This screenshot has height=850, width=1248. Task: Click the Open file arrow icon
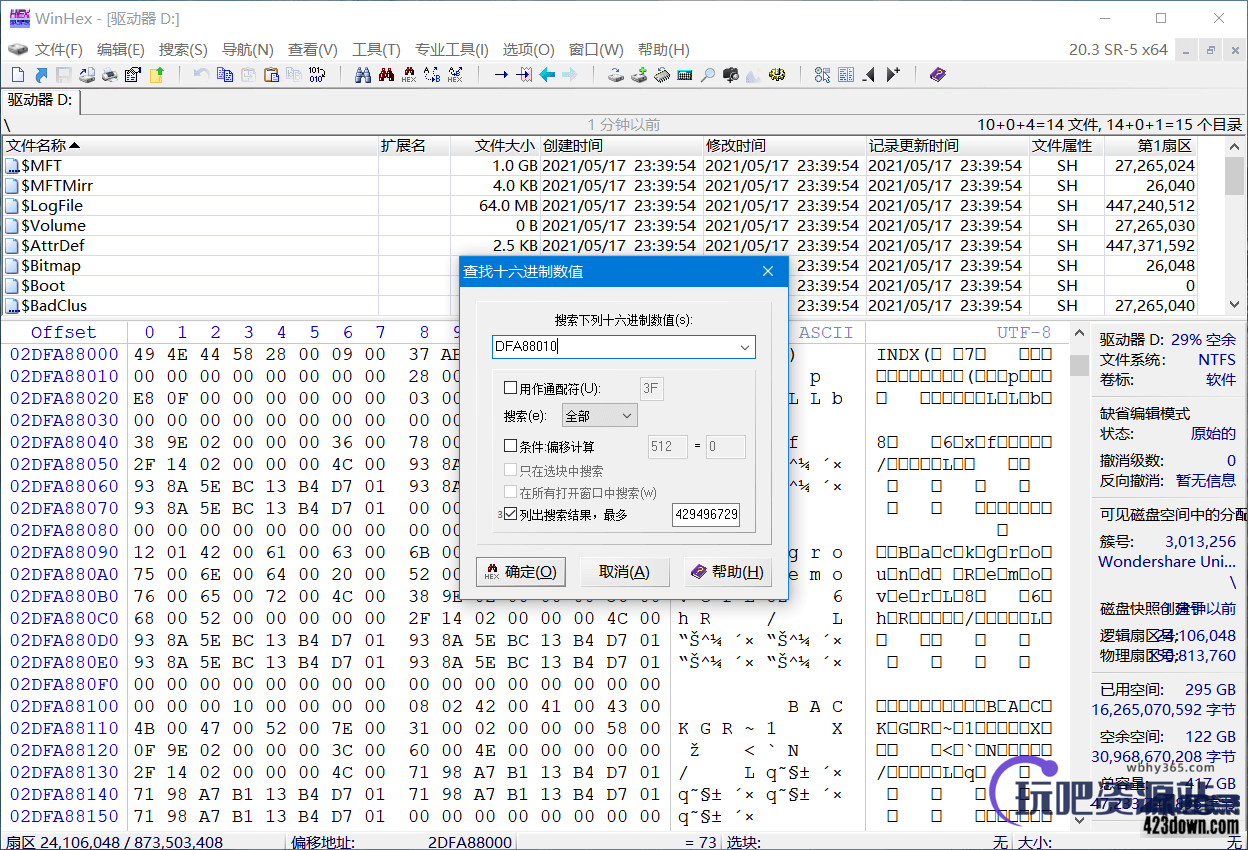pyautogui.click(x=41, y=75)
